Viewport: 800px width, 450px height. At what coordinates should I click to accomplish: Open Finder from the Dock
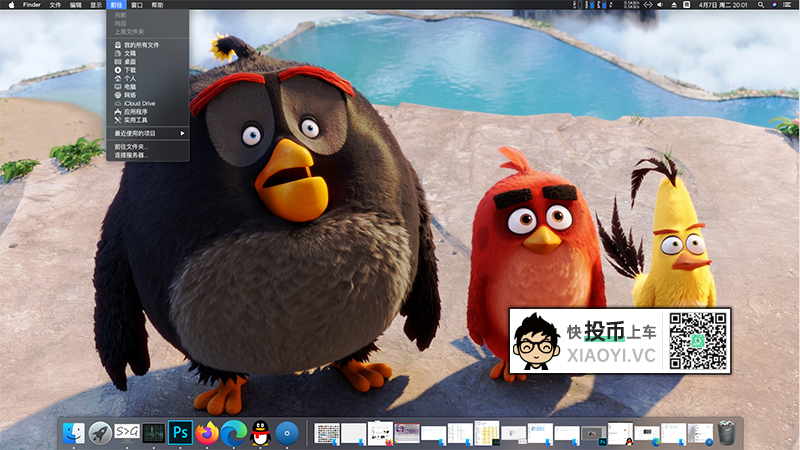(73, 433)
